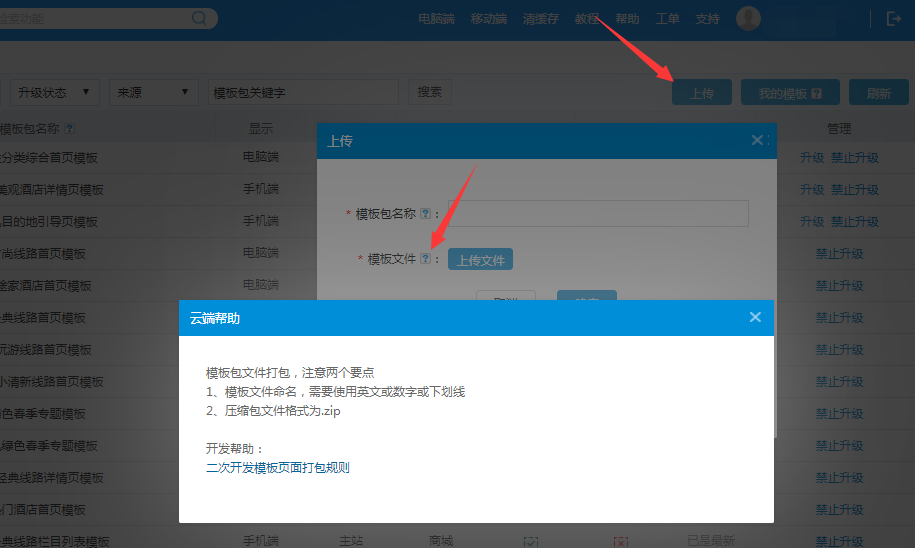This screenshot has height=548, width=915.
Task: Click the 模板包关键字 search input
Action: click(303, 93)
